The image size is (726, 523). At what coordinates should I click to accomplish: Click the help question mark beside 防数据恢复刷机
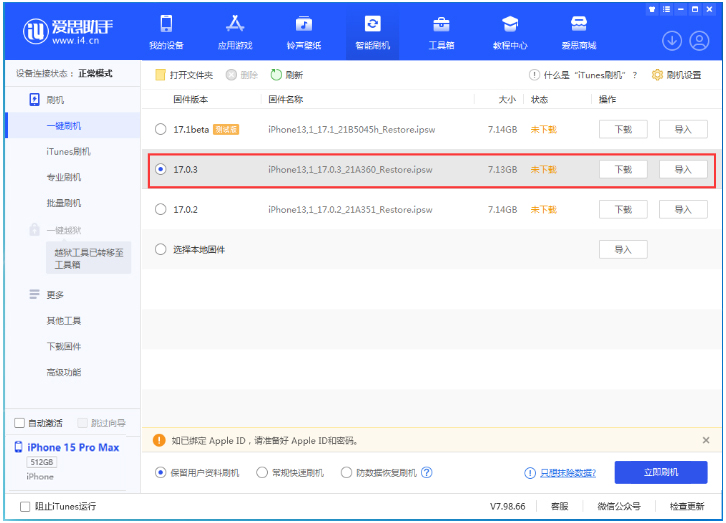427,473
